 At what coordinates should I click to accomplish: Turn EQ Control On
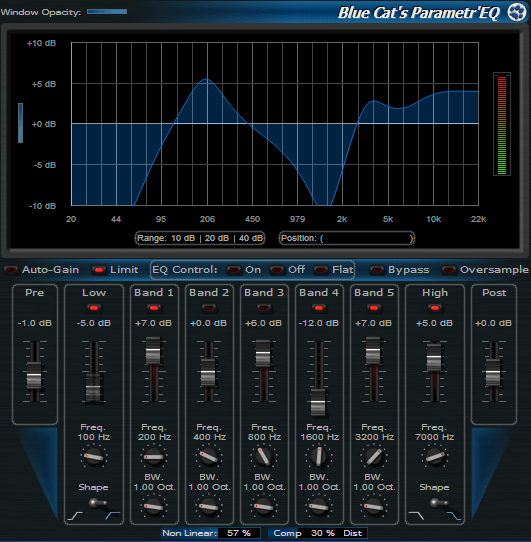234,270
